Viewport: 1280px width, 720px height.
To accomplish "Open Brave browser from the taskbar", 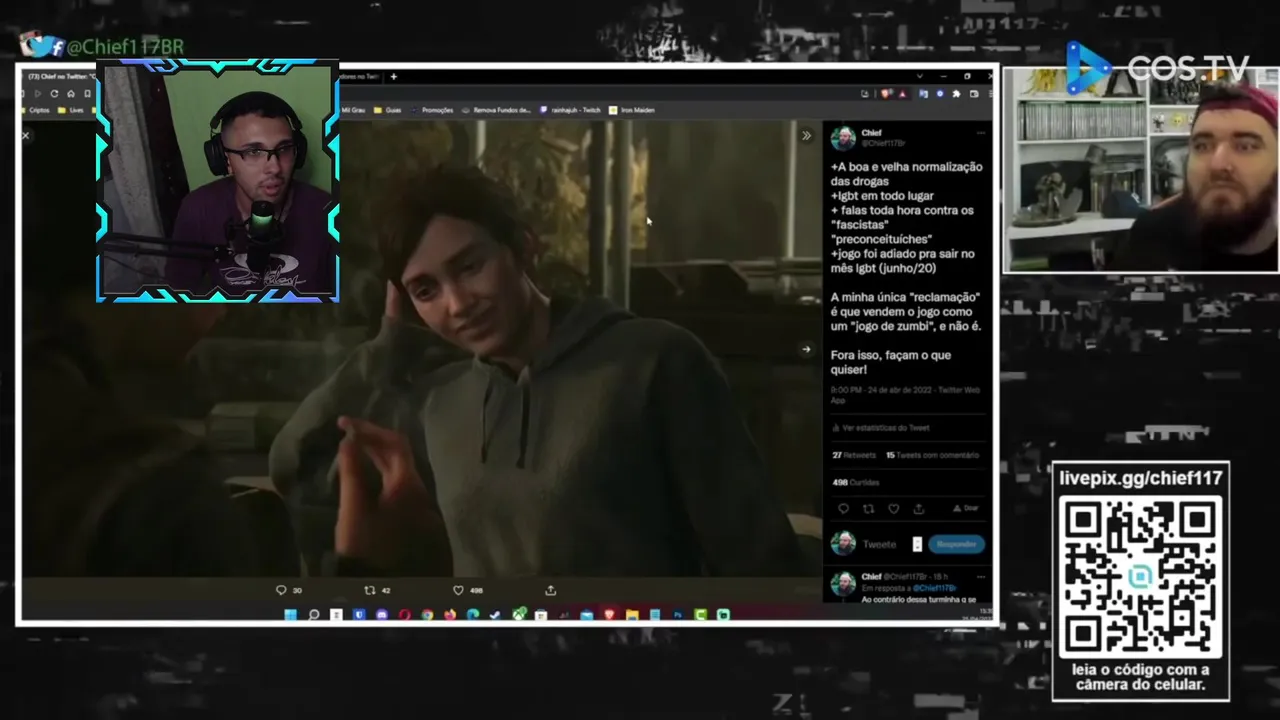I will [x=609, y=615].
